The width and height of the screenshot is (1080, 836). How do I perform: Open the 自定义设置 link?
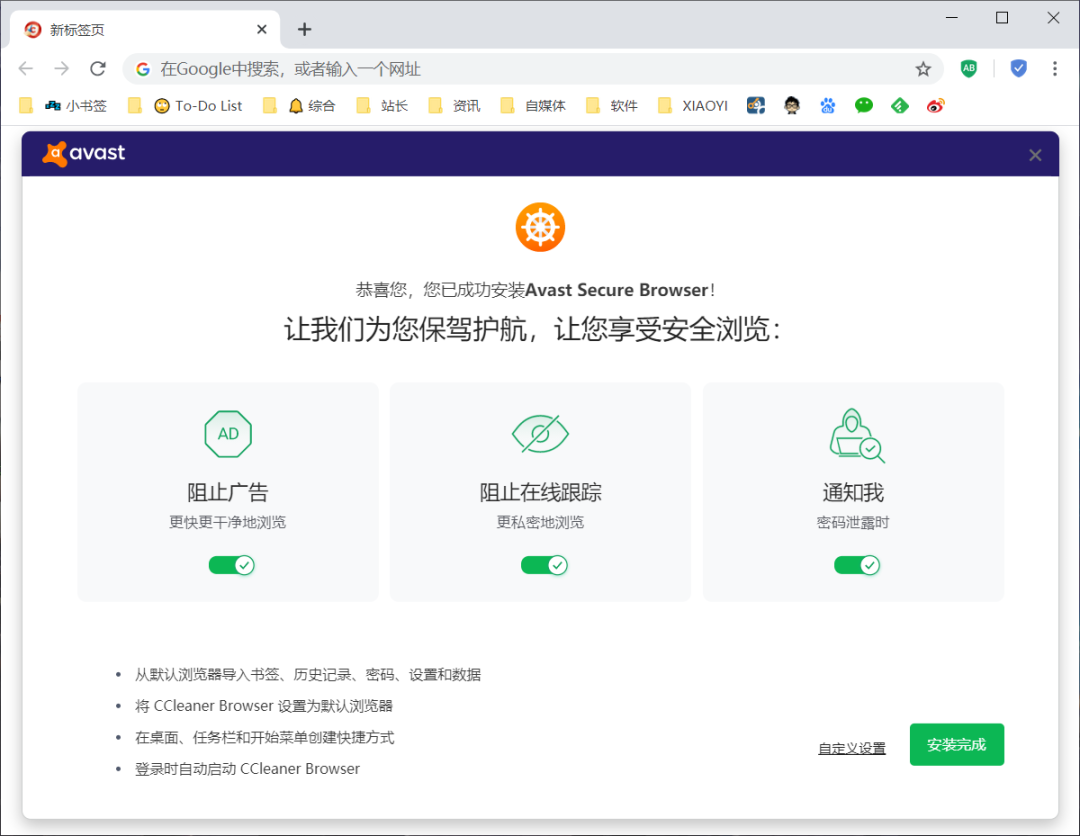pyautogui.click(x=851, y=747)
